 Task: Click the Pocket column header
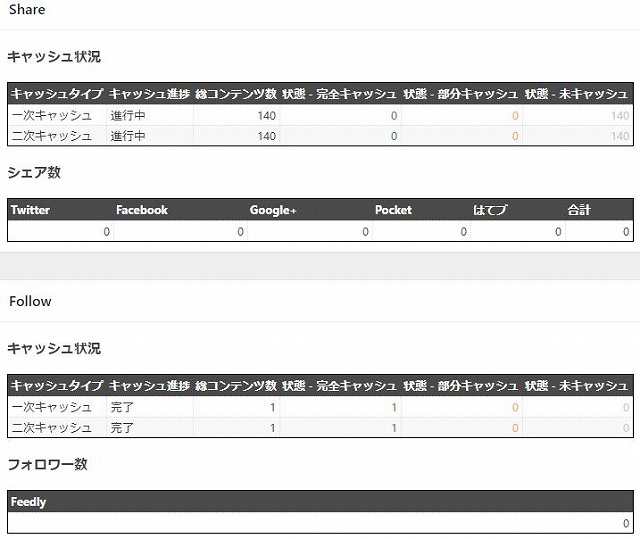(393, 210)
